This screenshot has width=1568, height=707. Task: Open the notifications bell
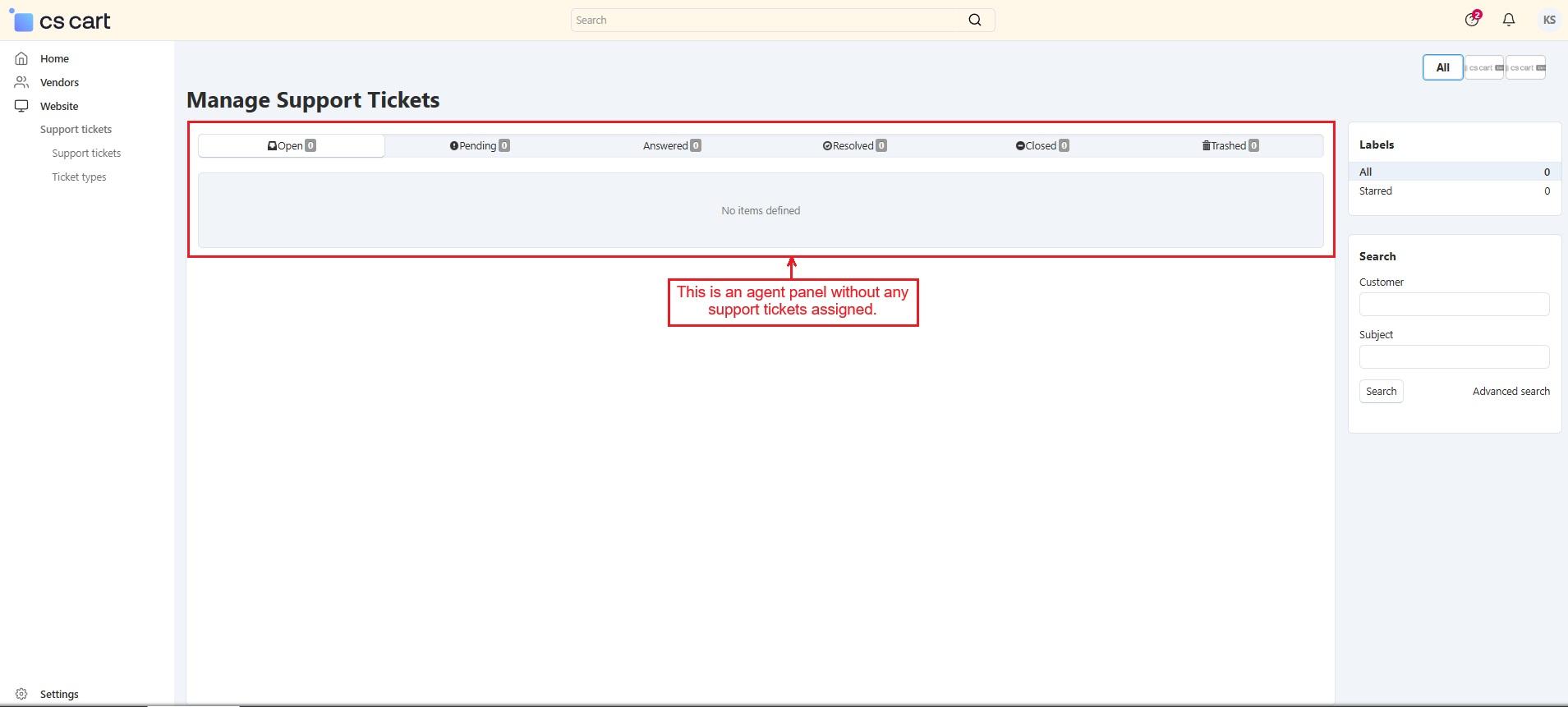[x=1509, y=20]
